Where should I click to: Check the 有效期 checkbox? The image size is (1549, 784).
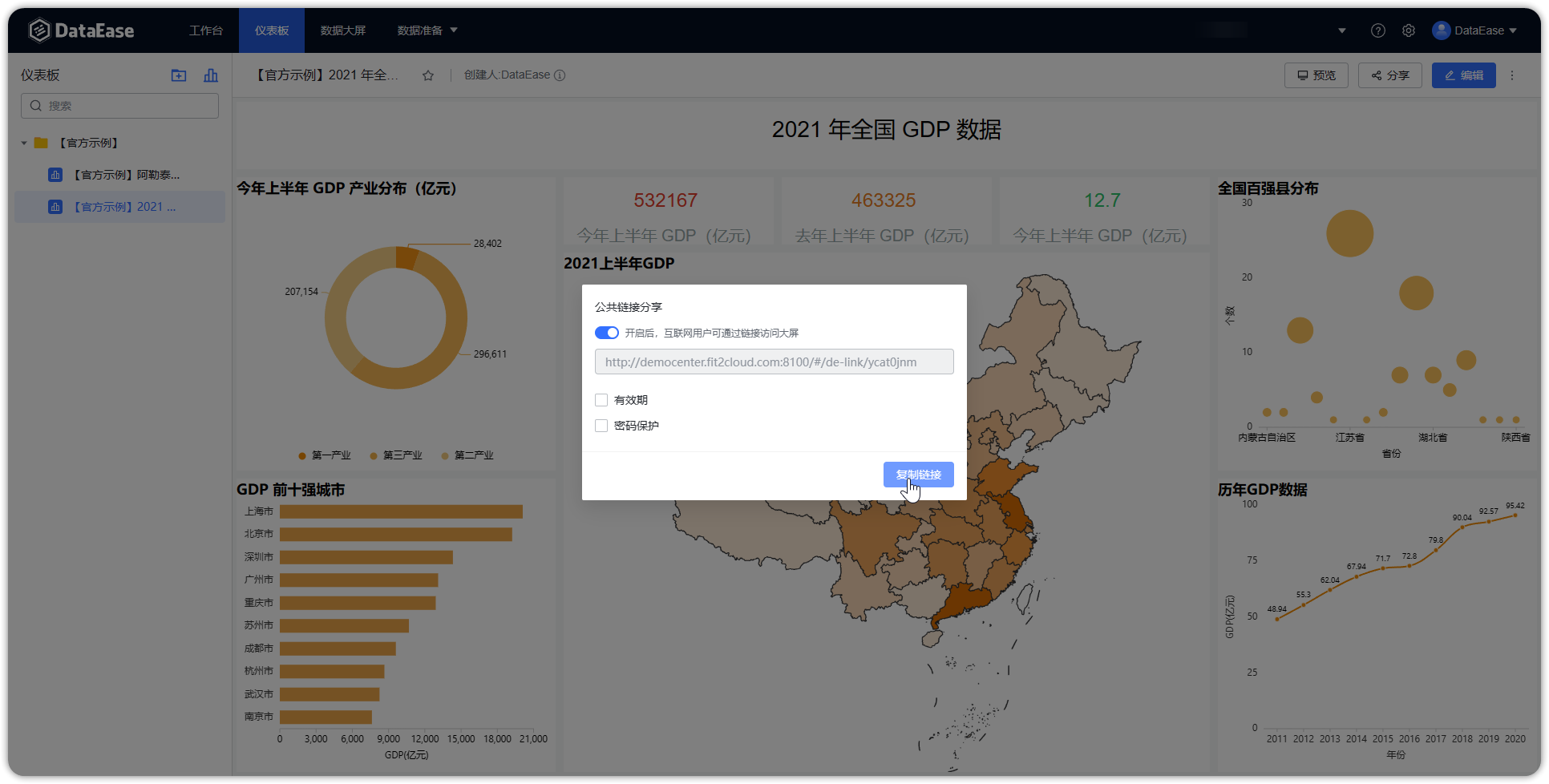pyautogui.click(x=601, y=399)
